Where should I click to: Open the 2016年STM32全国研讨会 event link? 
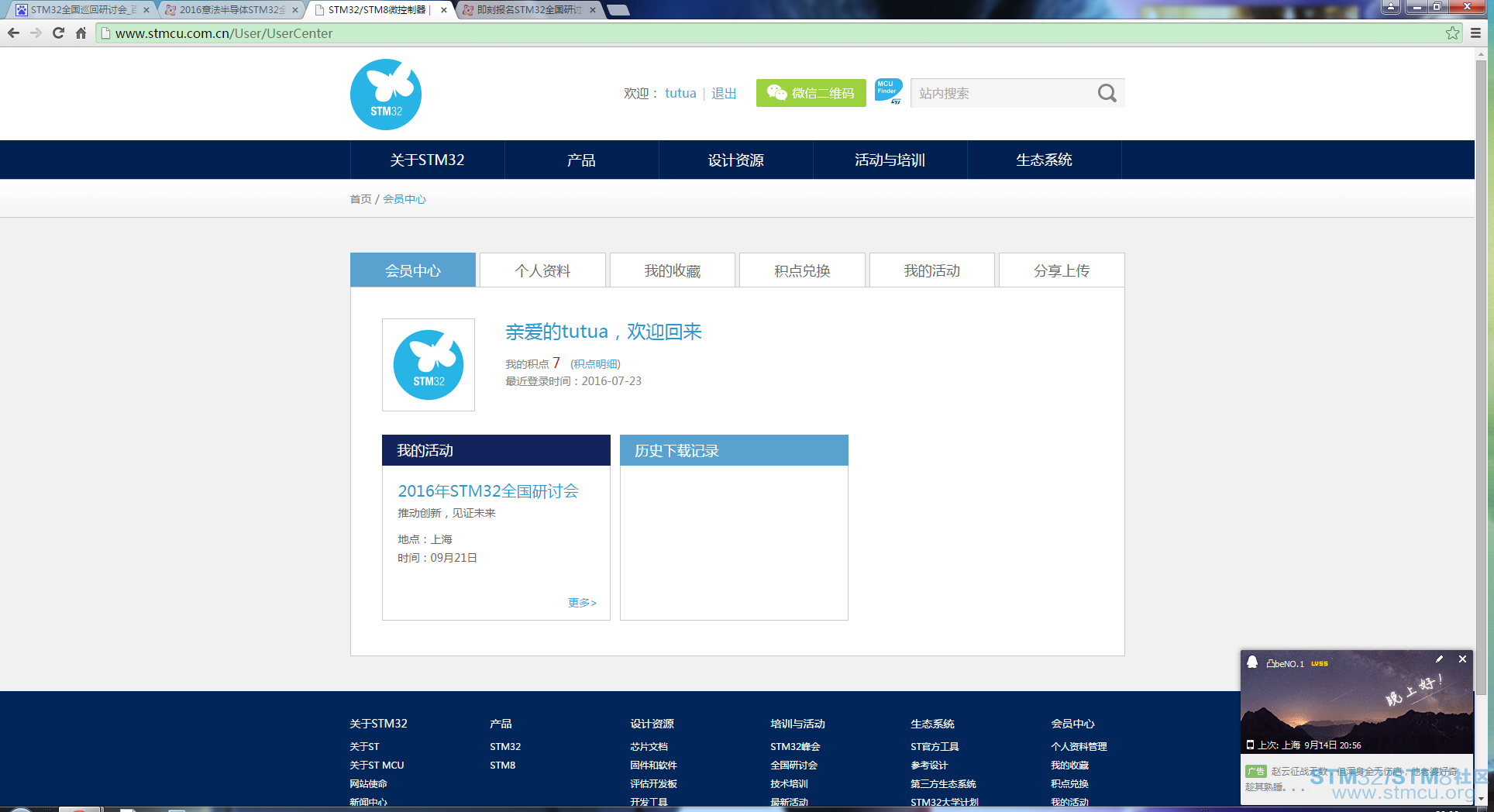pos(488,490)
